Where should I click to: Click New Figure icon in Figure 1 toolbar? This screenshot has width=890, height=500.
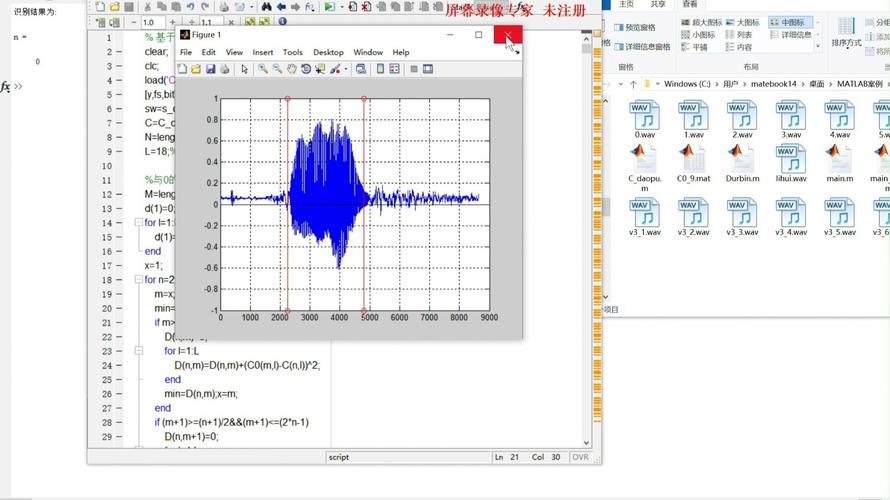pos(182,69)
